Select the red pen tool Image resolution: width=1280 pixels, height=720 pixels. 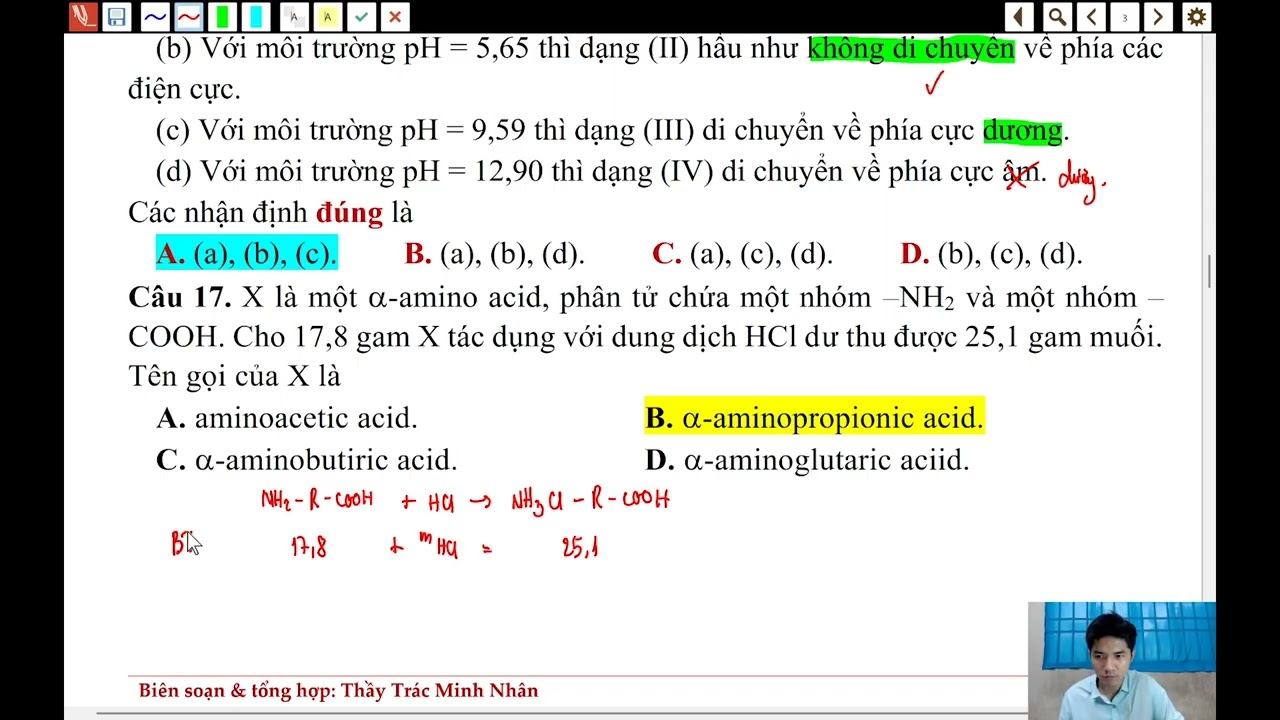[x=187, y=16]
